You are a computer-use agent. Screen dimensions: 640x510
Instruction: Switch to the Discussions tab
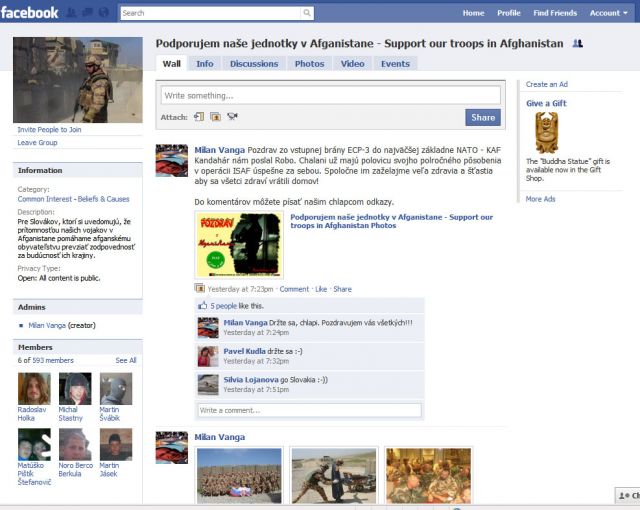[x=254, y=64]
